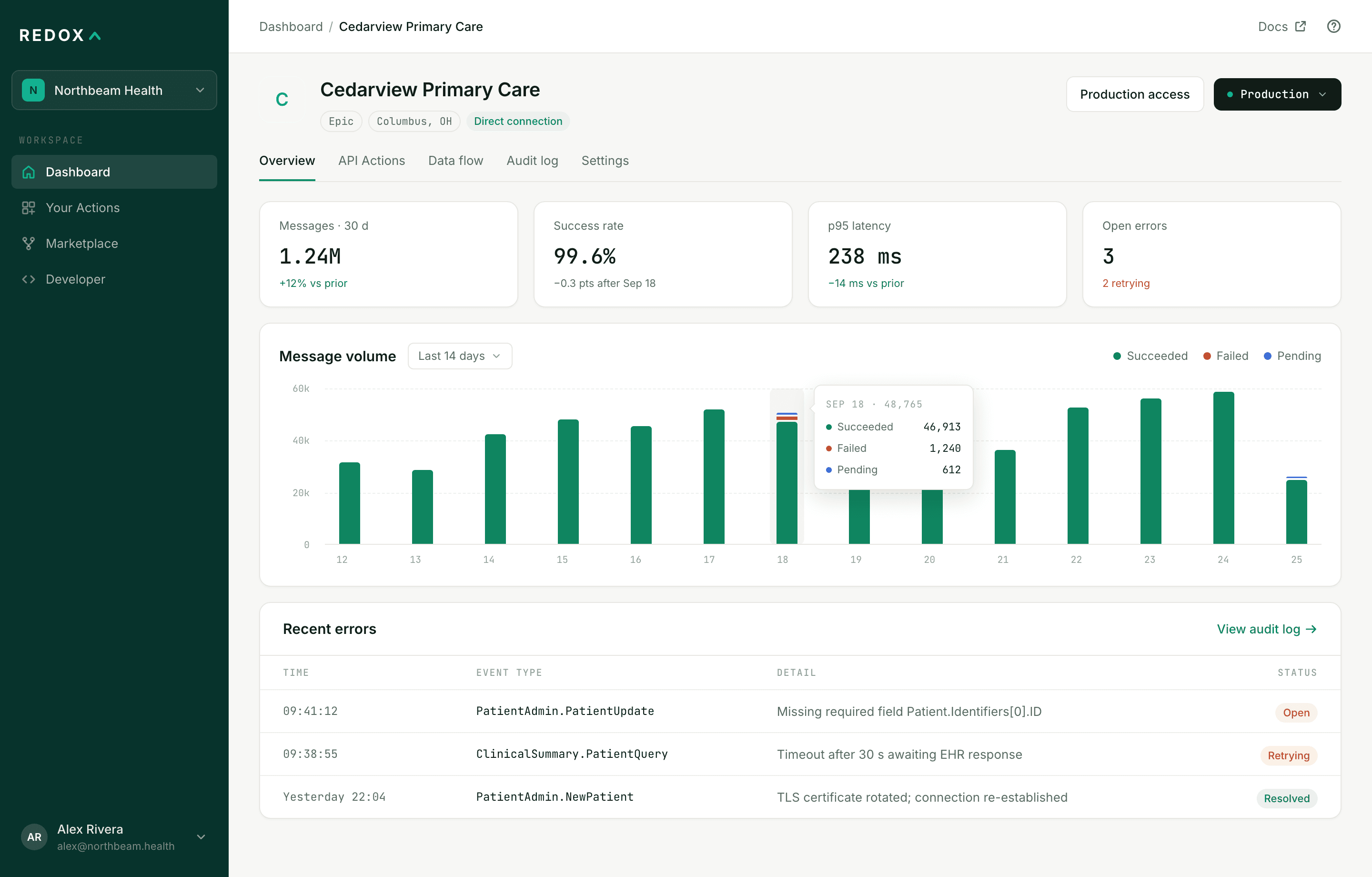The width and height of the screenshot is (1372, 877).
Task: Click the Retrying status badge
Action: [x=1288, y=755]
